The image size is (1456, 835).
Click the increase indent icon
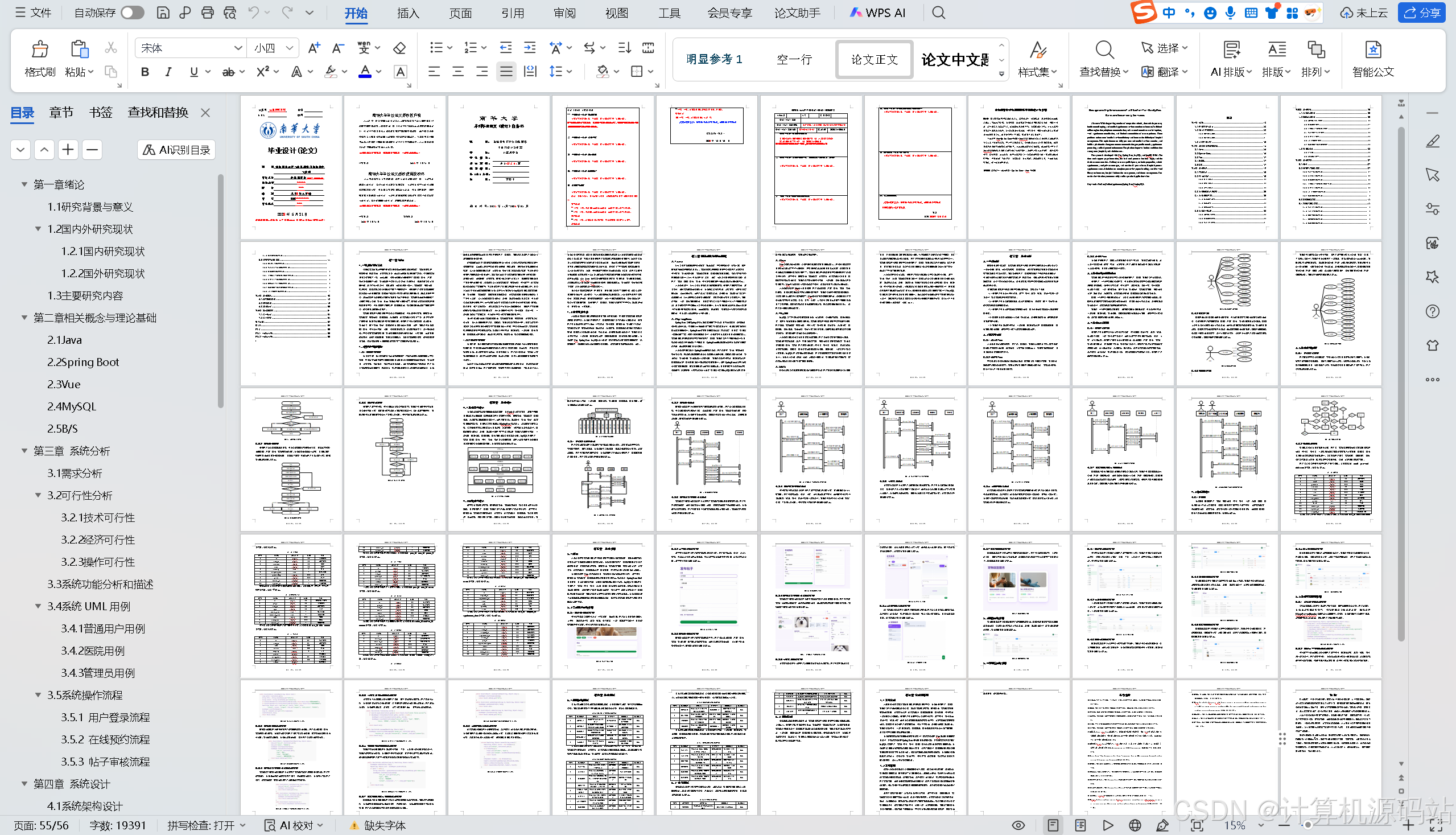click(530, 48)
